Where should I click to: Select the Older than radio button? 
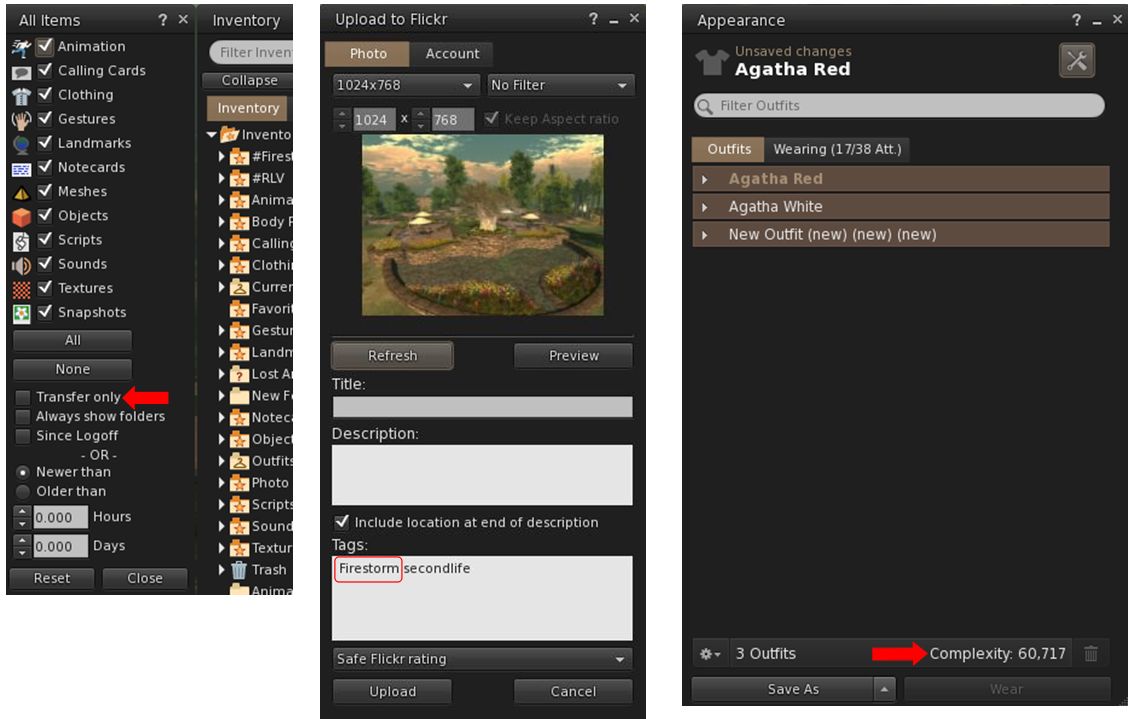23,491
